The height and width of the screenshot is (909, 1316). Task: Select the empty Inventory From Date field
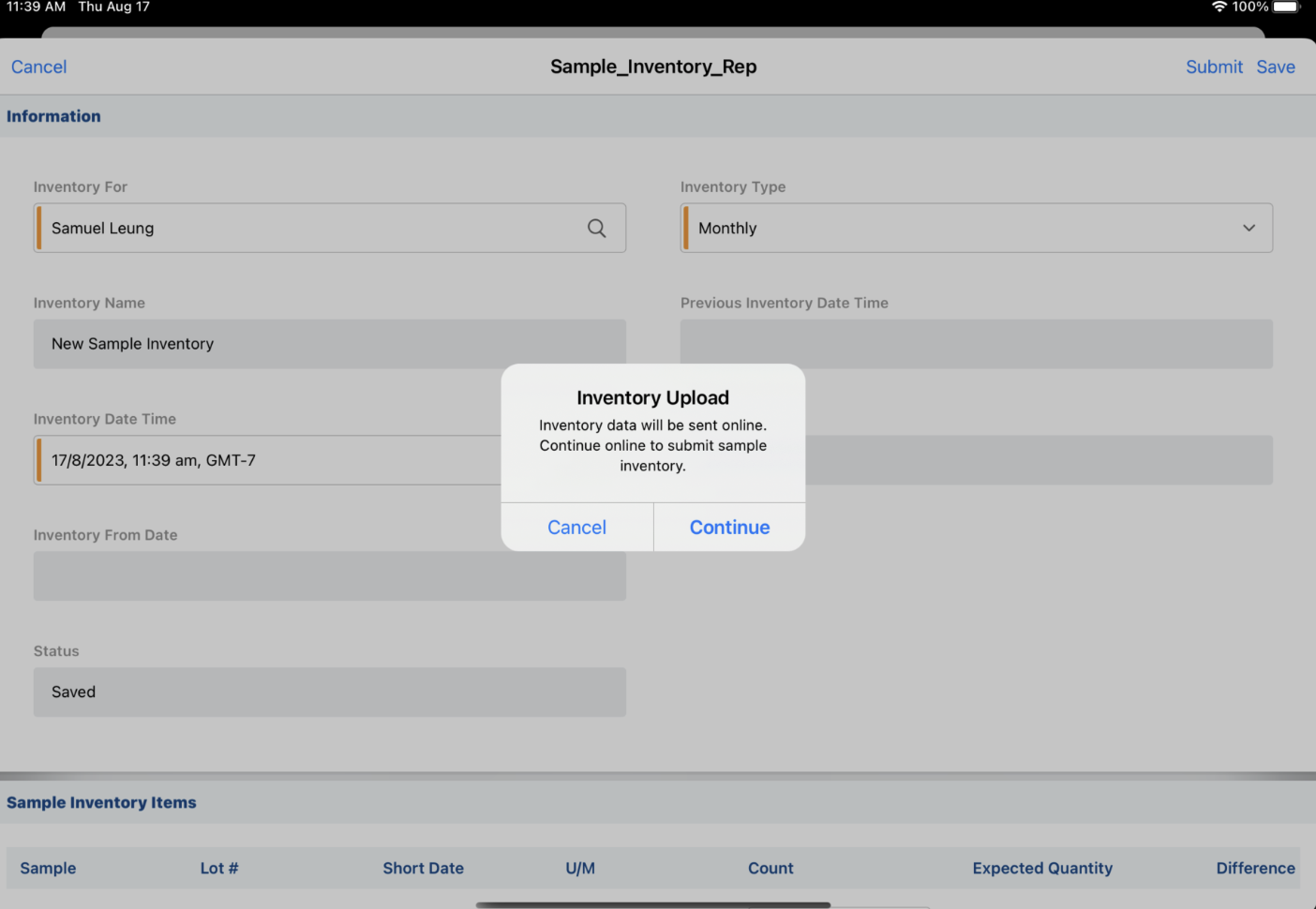coord(329,576)
